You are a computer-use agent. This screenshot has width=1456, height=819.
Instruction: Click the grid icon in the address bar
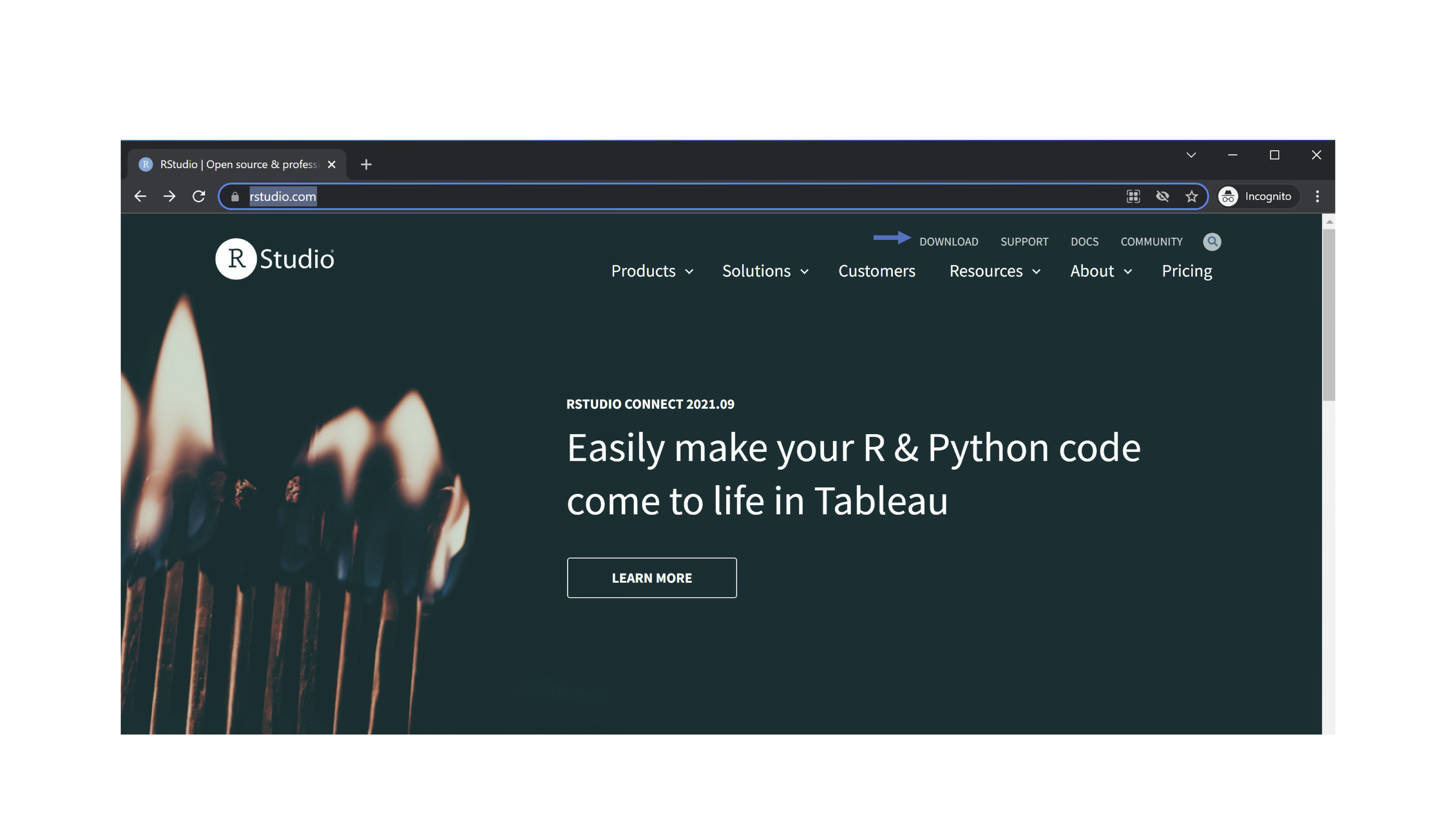pos(1133,196)
